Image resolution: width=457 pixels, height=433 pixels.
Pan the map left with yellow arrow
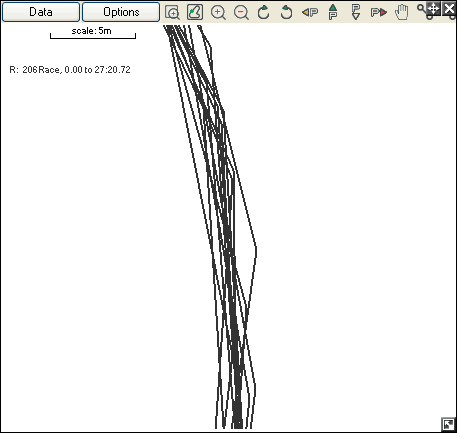(310, 13)
